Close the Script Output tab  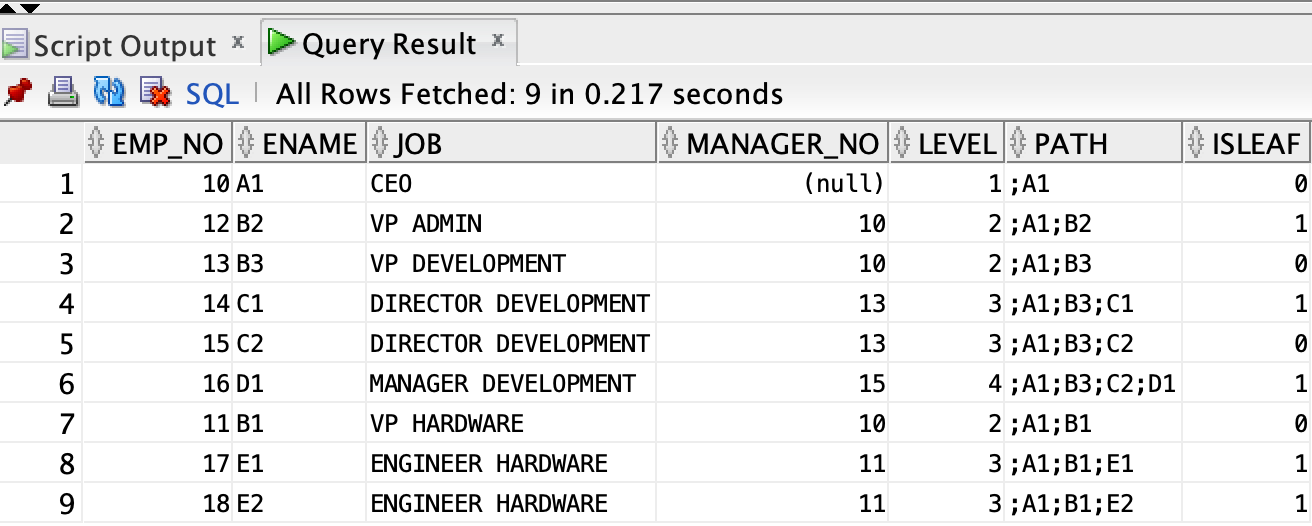238,42
